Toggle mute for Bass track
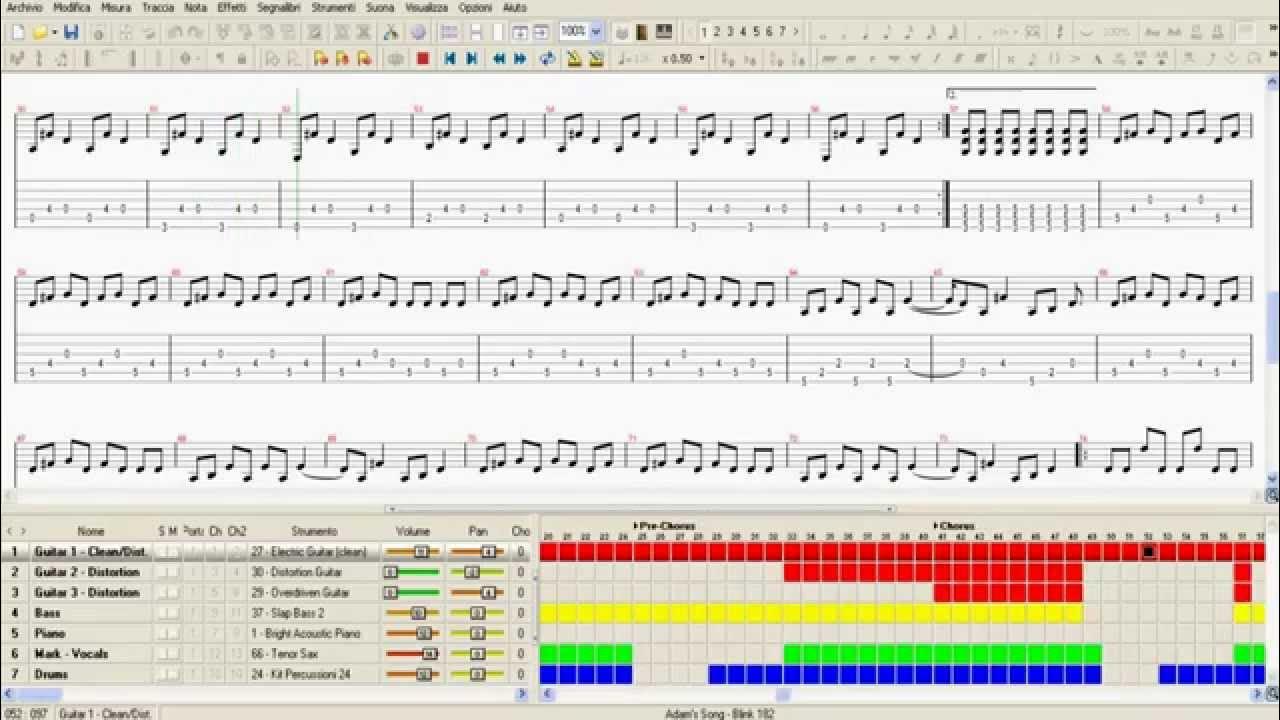1280x720 pixels. pos(174,613)
